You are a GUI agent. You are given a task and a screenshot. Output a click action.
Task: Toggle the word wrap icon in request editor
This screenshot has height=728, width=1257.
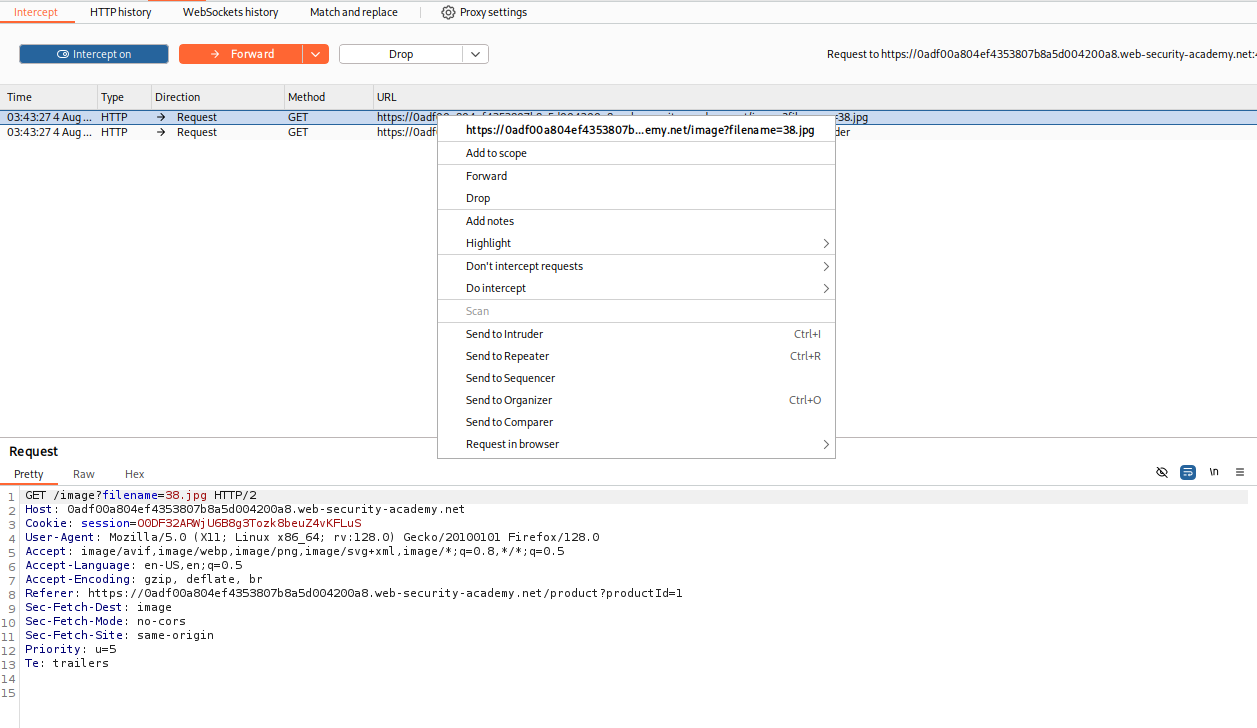(1188, 472)
